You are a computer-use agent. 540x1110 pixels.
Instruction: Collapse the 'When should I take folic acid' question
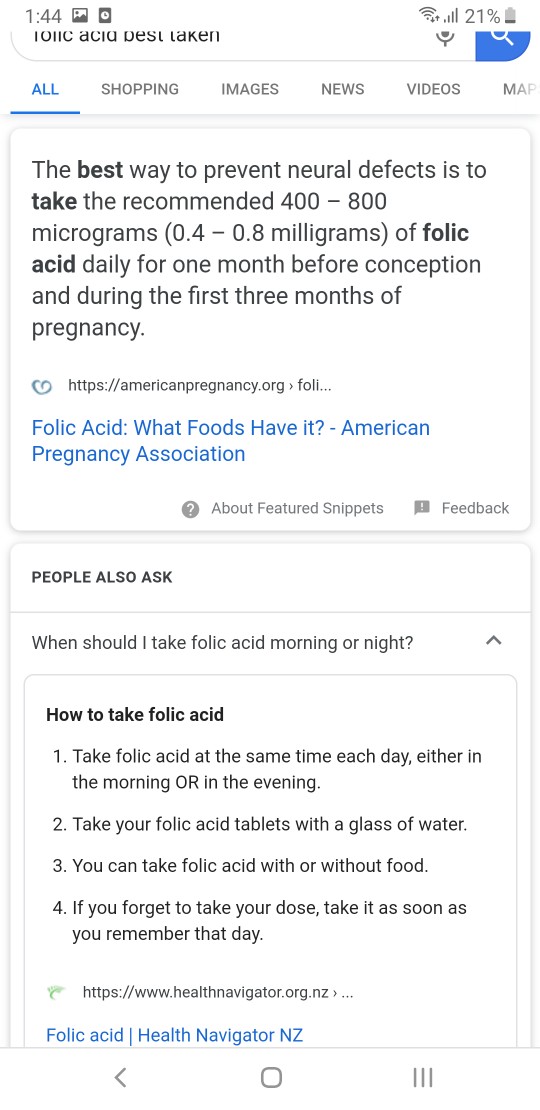coord(270,643)
